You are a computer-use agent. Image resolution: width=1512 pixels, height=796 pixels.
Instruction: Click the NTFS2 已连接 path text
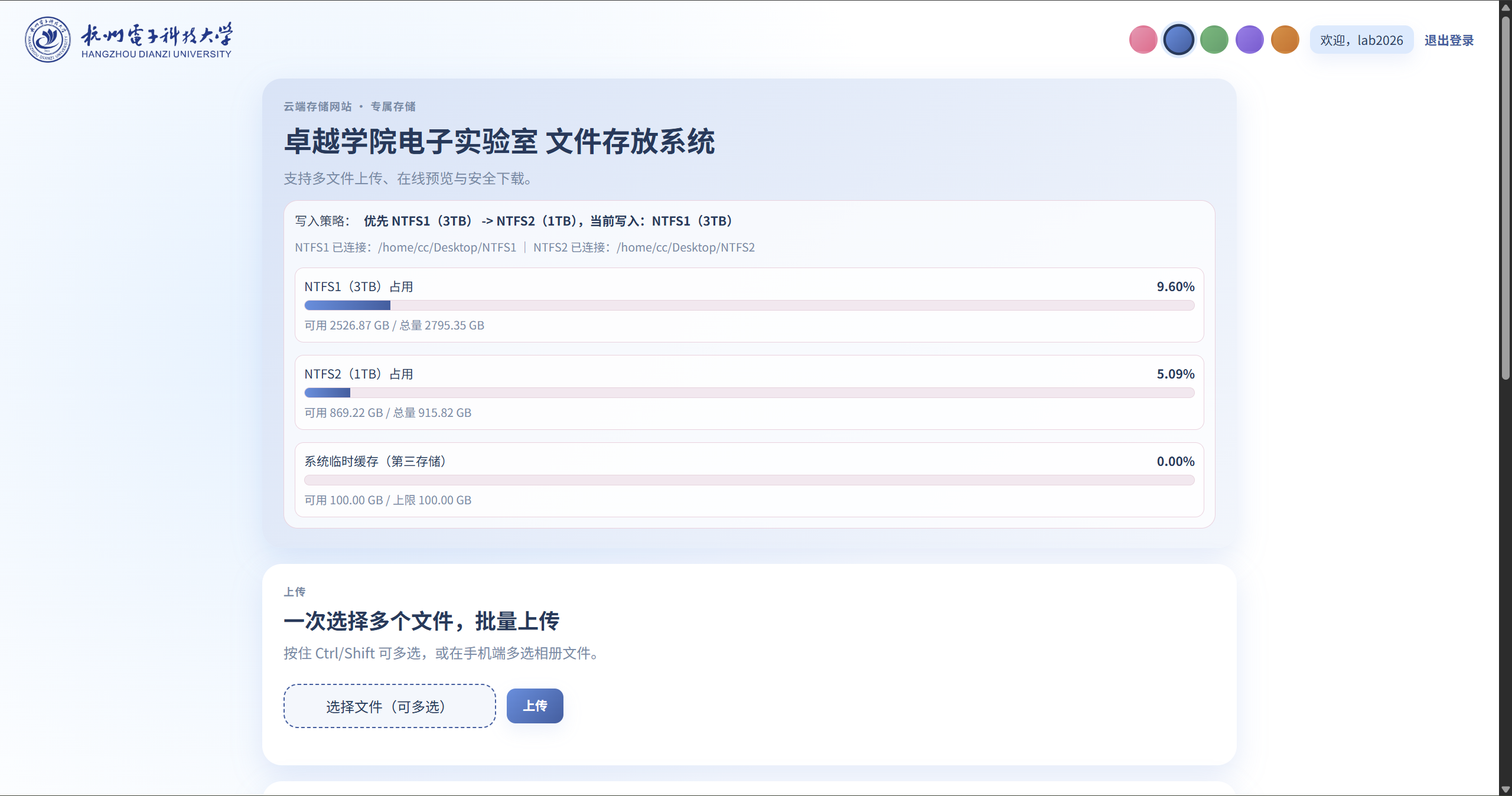coord(644,247)
